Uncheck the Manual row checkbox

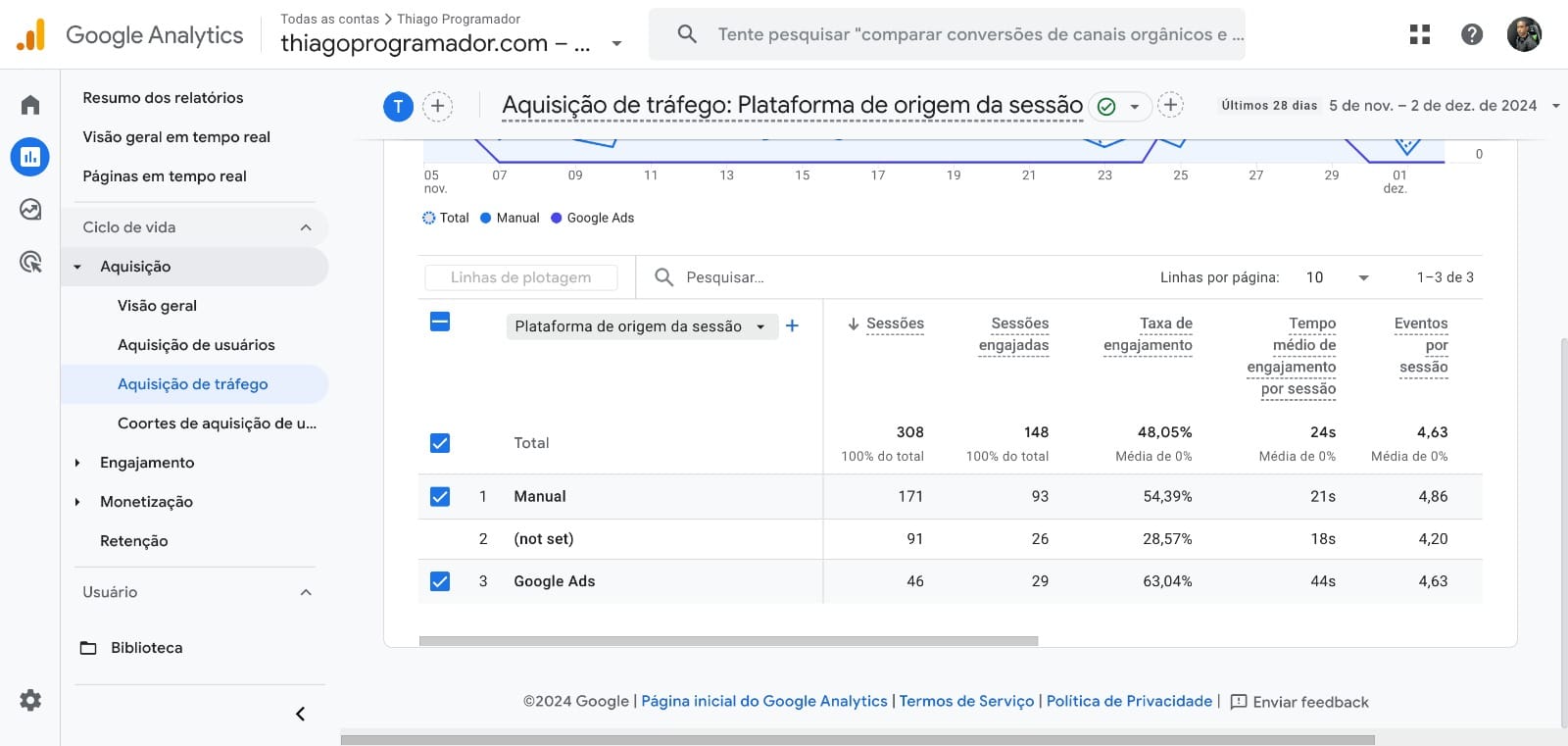440,497
